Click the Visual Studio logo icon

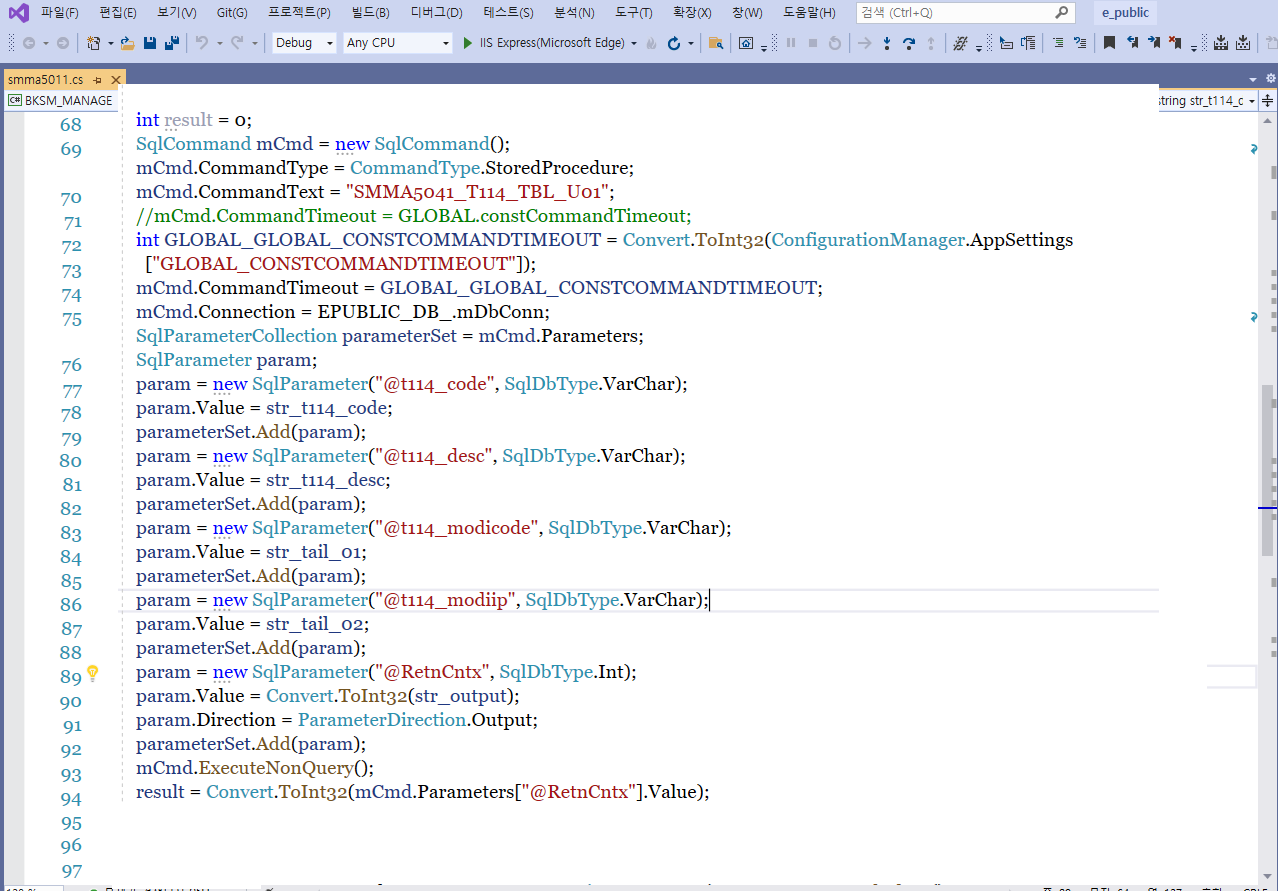18,13
